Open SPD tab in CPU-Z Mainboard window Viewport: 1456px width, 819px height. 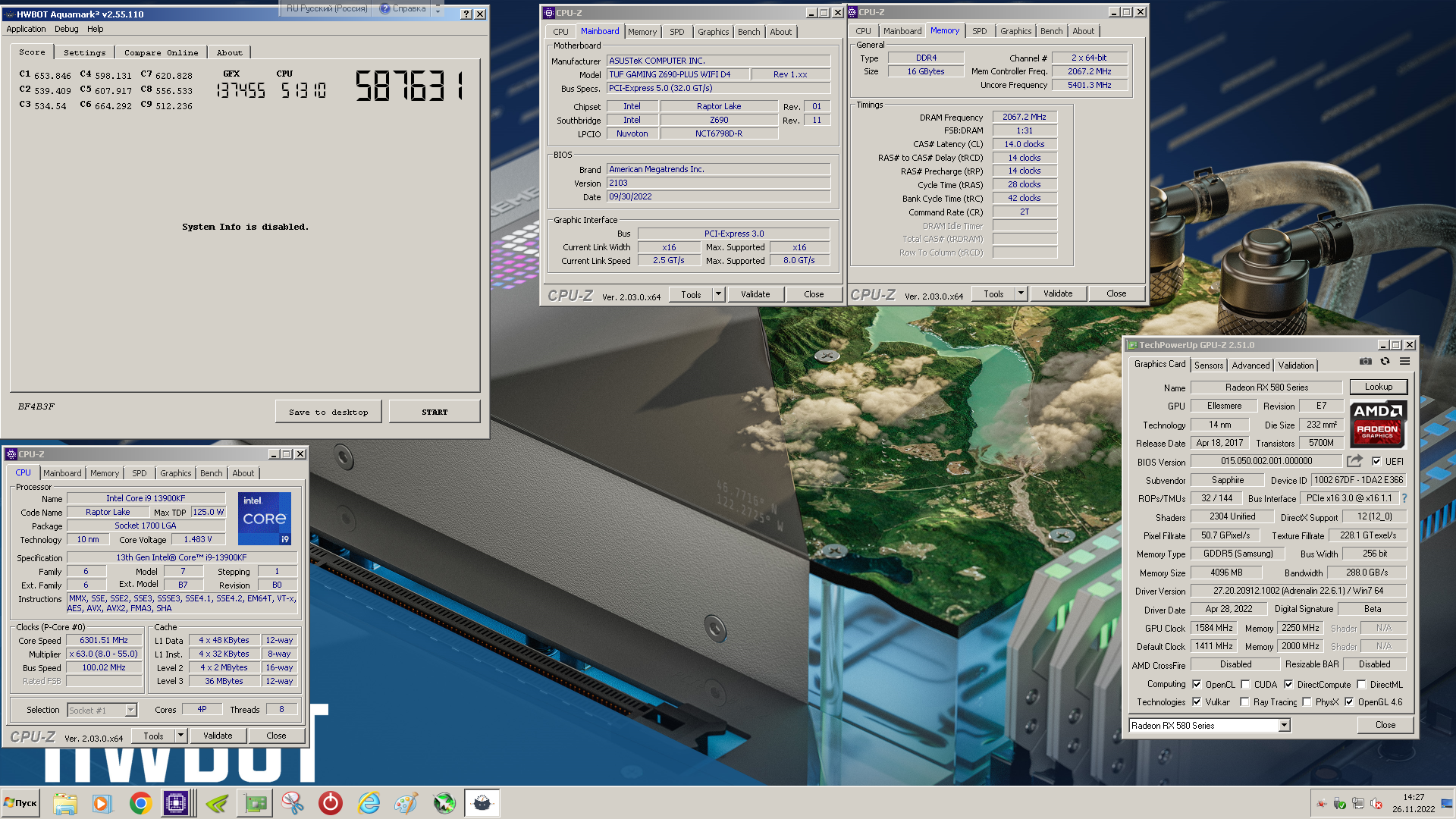coord(676,32)
